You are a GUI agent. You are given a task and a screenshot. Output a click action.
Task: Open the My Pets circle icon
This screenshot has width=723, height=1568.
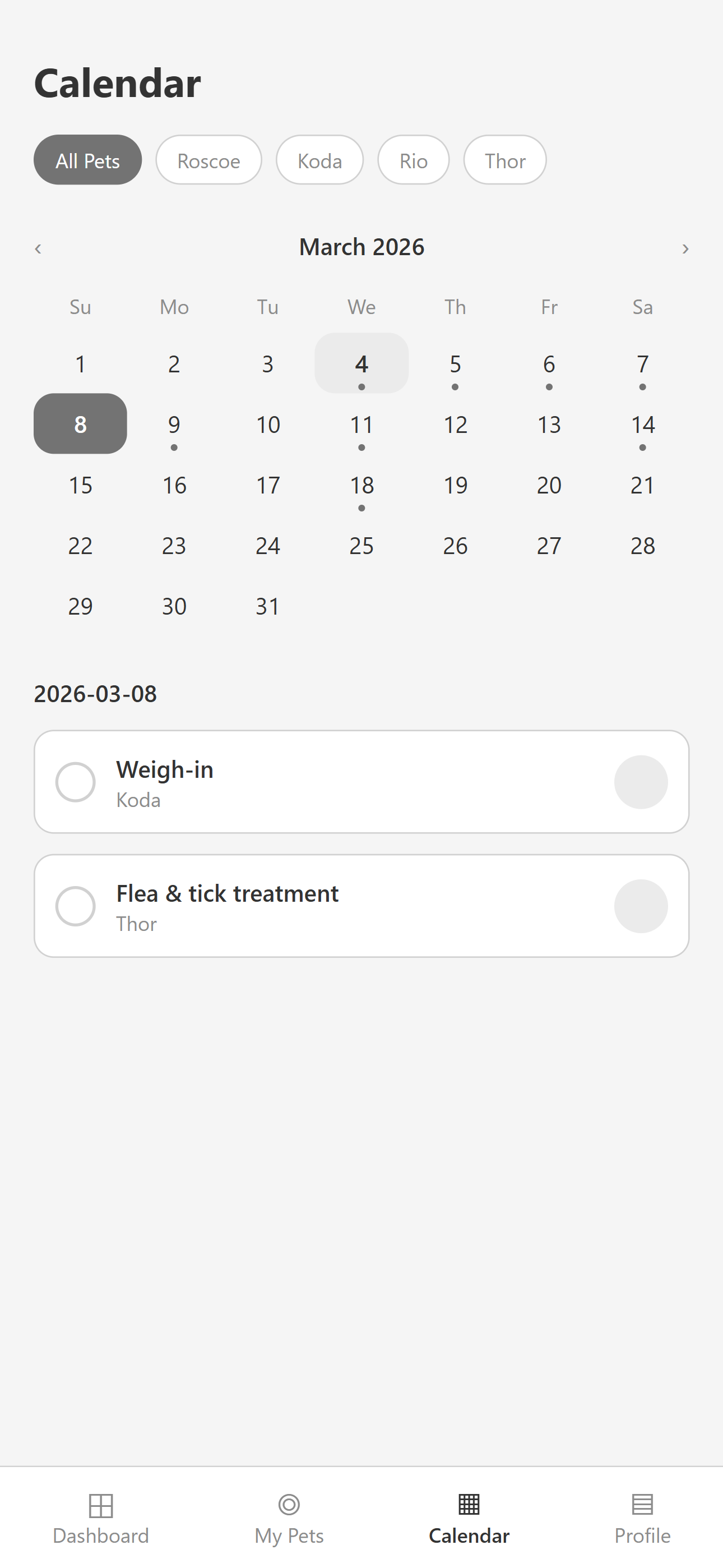289,1505
